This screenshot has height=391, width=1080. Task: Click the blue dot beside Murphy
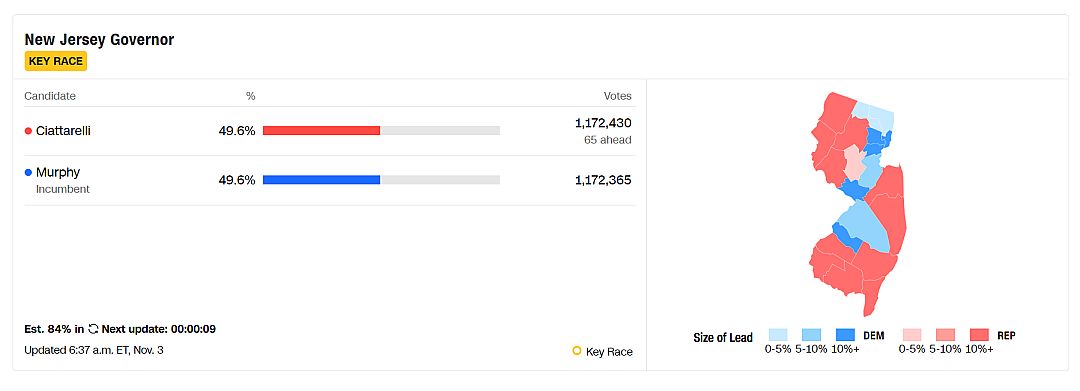click(x=28, y=173)
